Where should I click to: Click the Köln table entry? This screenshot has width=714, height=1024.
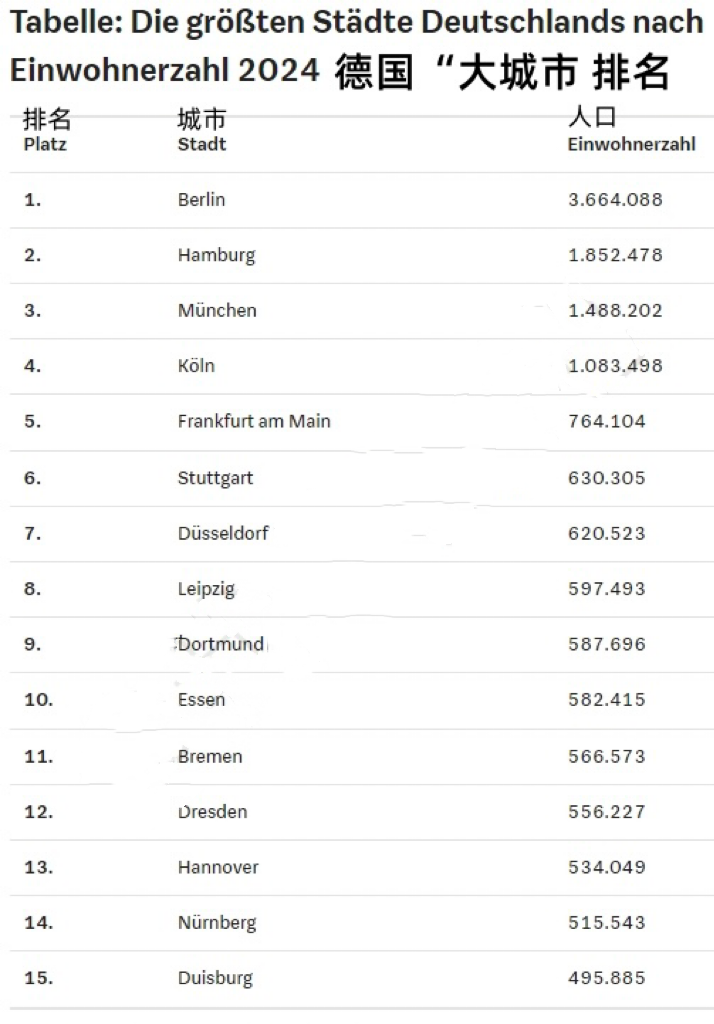pos(196,365)
